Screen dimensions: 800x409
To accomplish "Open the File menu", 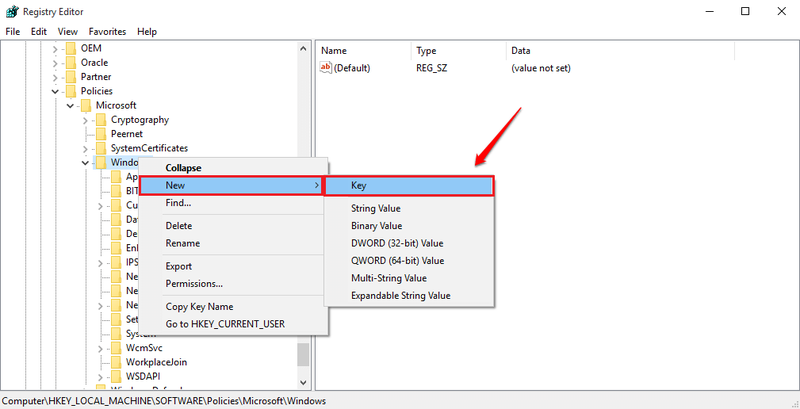I will [12, 32].
